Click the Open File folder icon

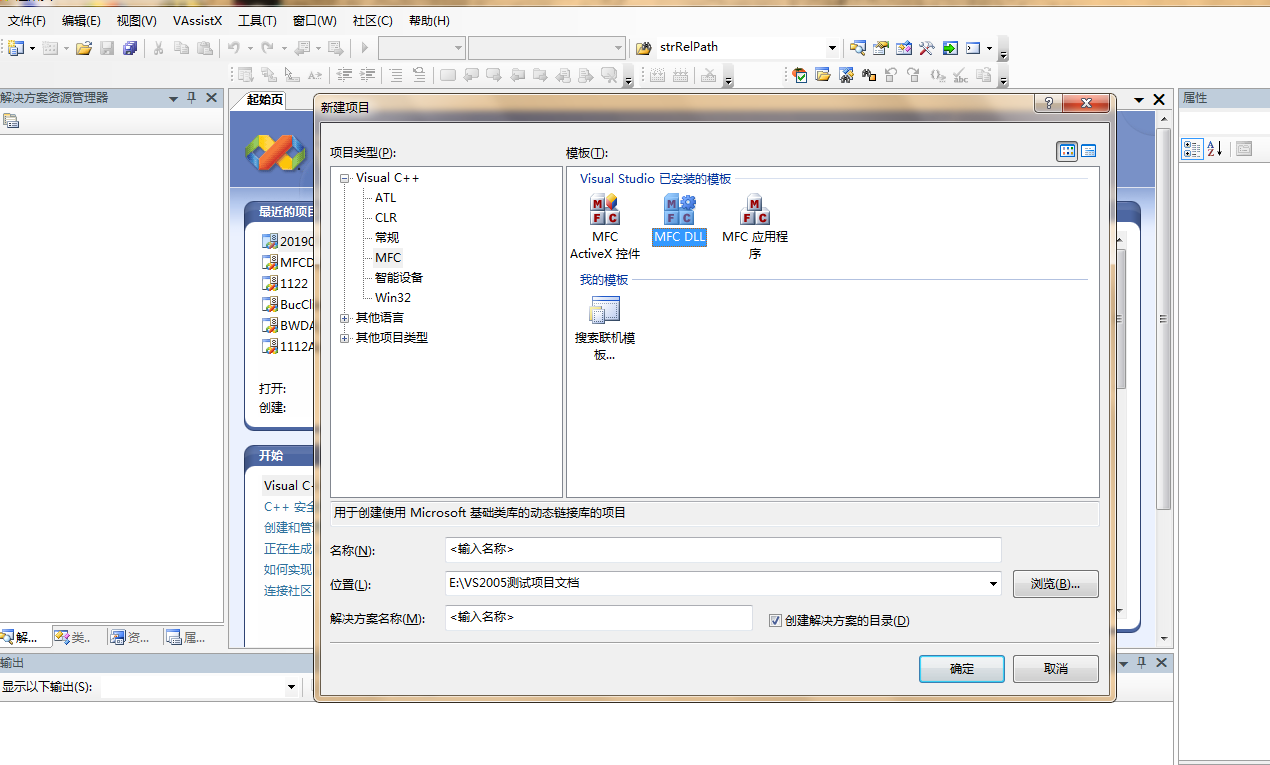tap(84, 48)
